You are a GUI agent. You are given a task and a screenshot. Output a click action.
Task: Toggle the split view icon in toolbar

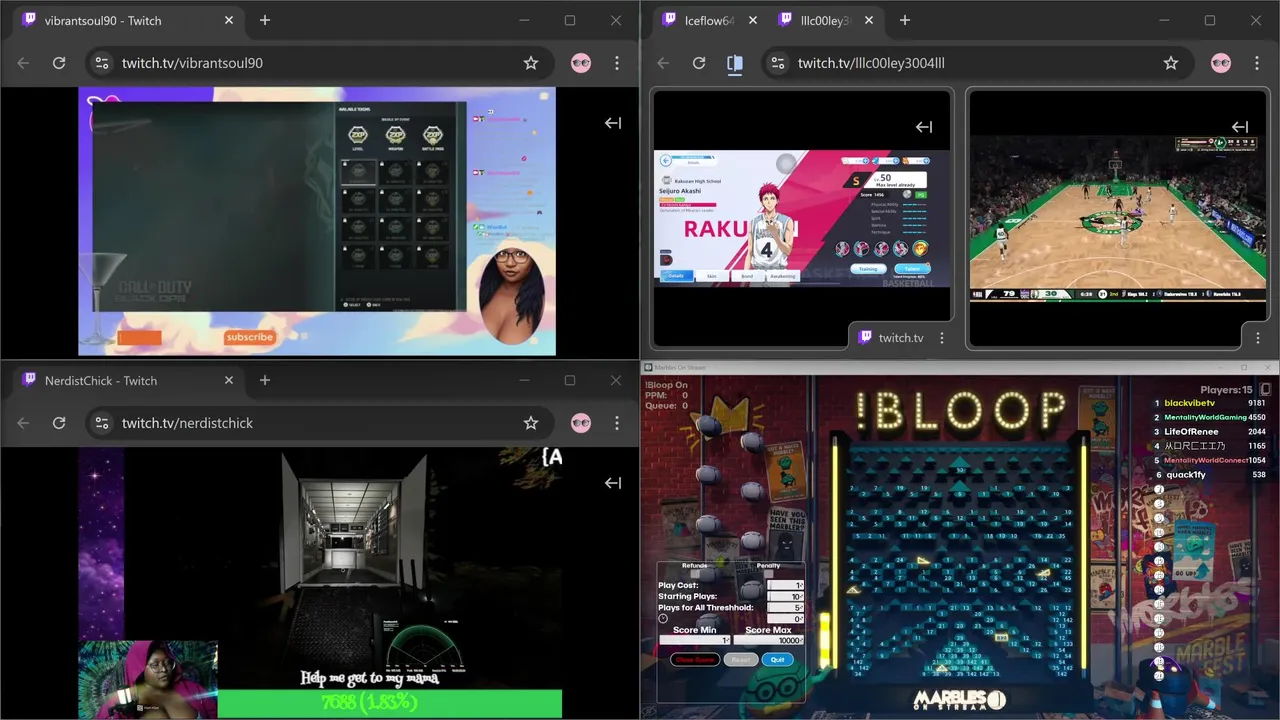click(x=735, y=63)
